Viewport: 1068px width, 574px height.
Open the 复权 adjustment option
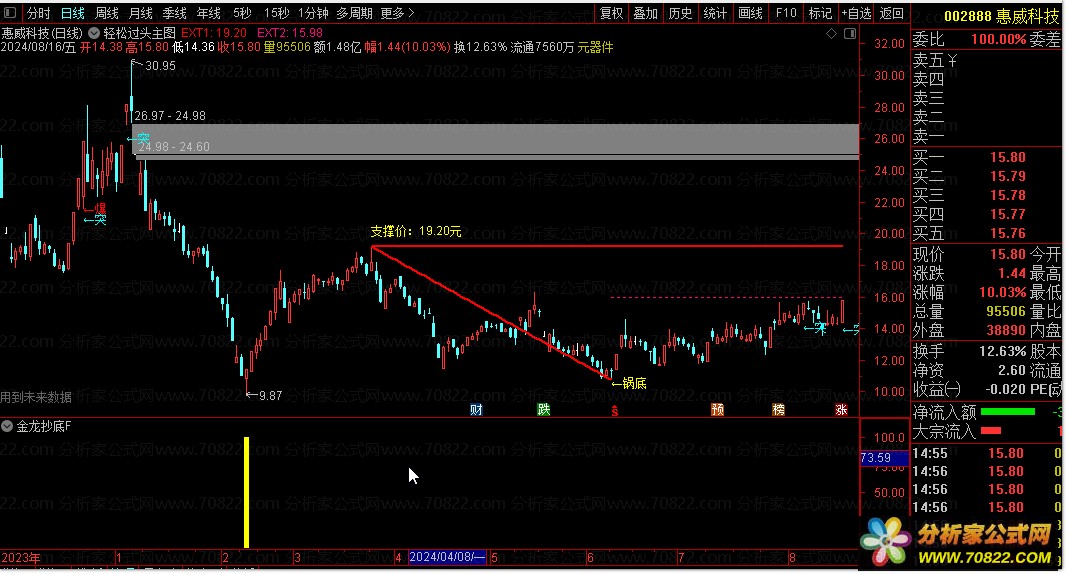[x=611, y=13]
